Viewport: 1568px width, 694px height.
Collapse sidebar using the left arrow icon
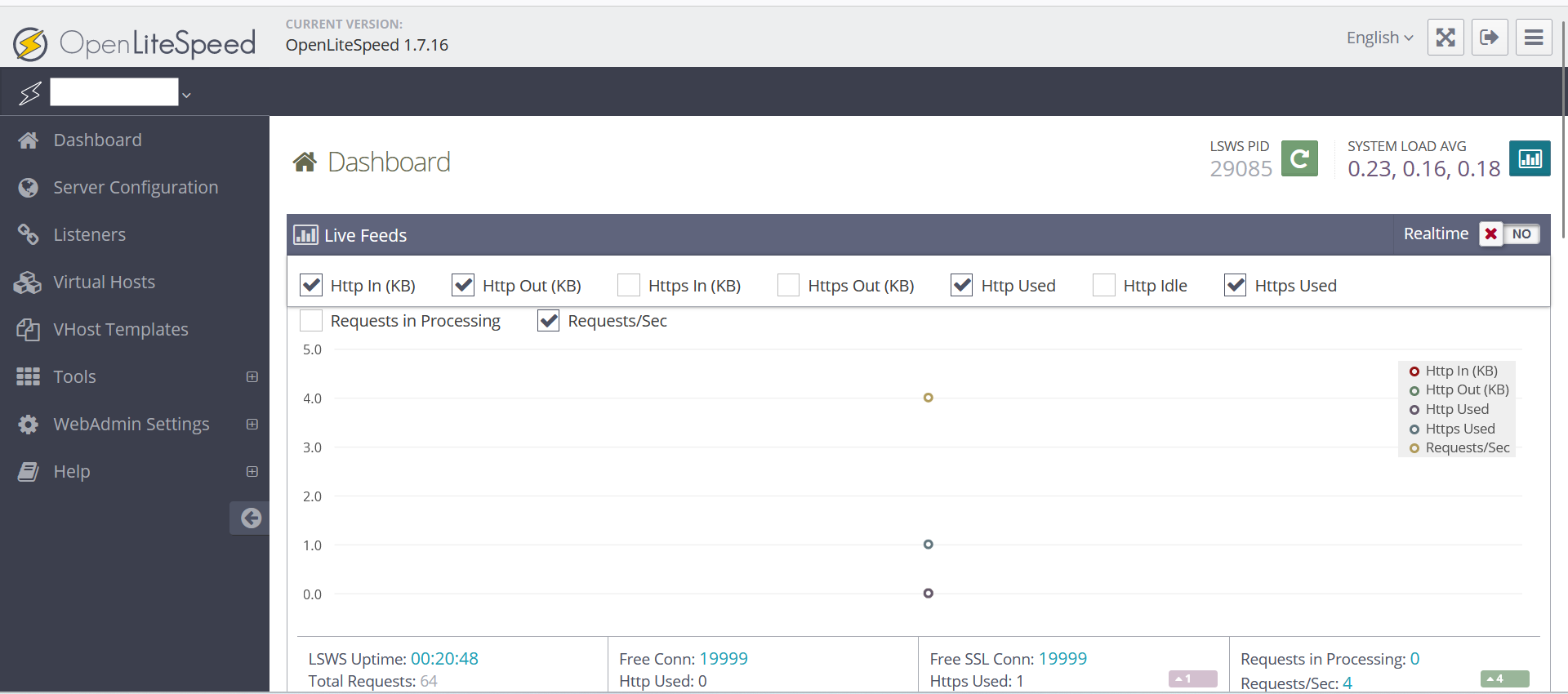pos(251,518)
